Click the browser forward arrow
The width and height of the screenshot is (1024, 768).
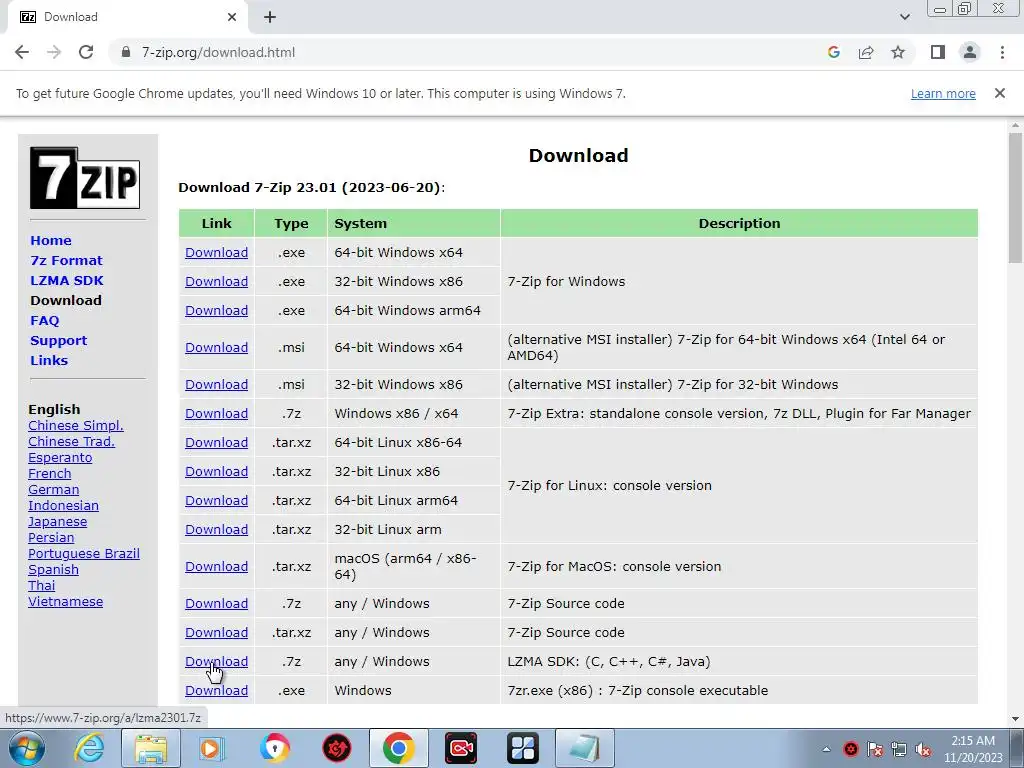[x=54, y=52]
